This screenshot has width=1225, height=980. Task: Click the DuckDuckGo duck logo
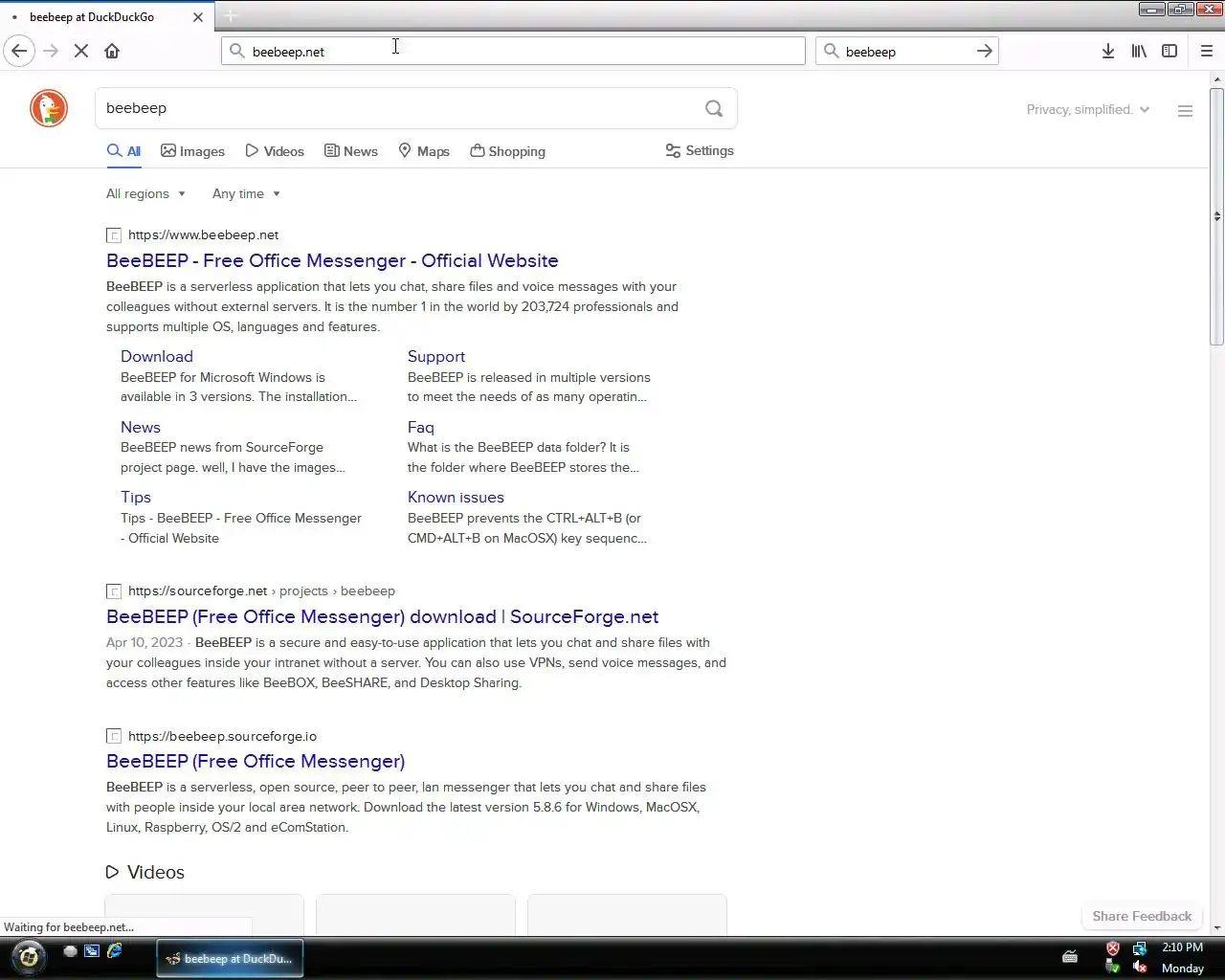49,108
